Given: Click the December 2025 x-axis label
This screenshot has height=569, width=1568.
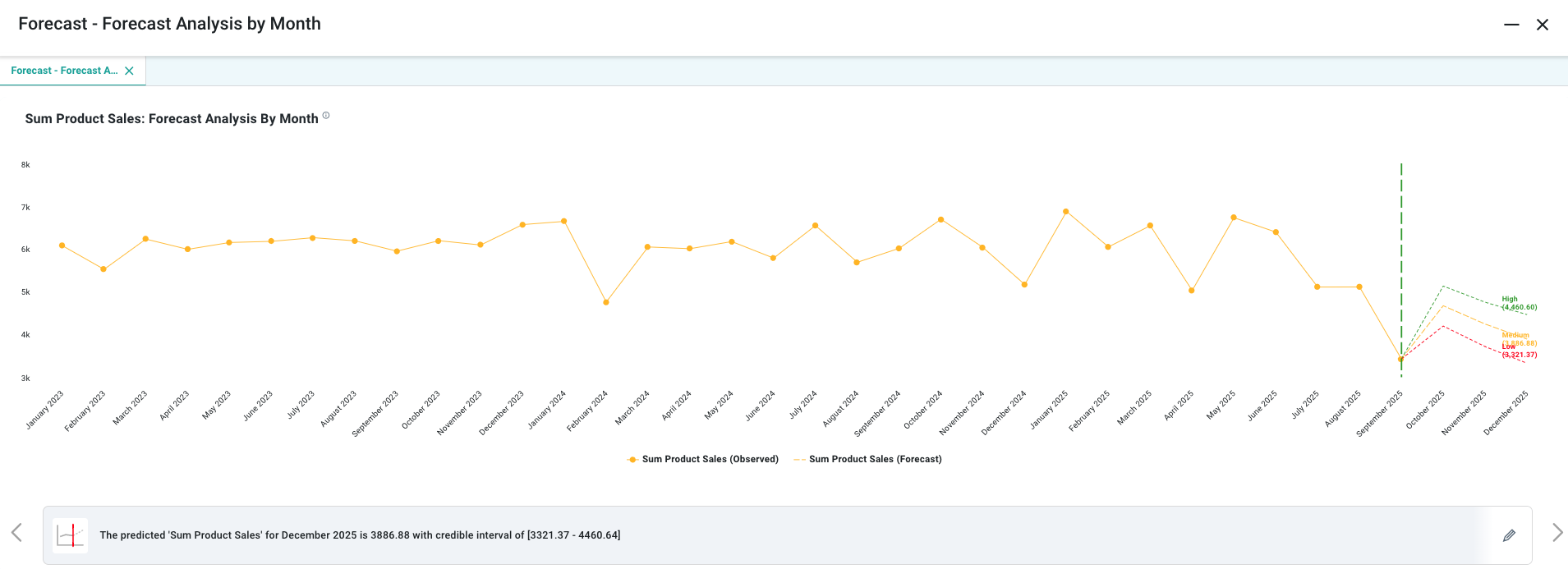Looking at the screenshot, I should (x=1506, y=412).
